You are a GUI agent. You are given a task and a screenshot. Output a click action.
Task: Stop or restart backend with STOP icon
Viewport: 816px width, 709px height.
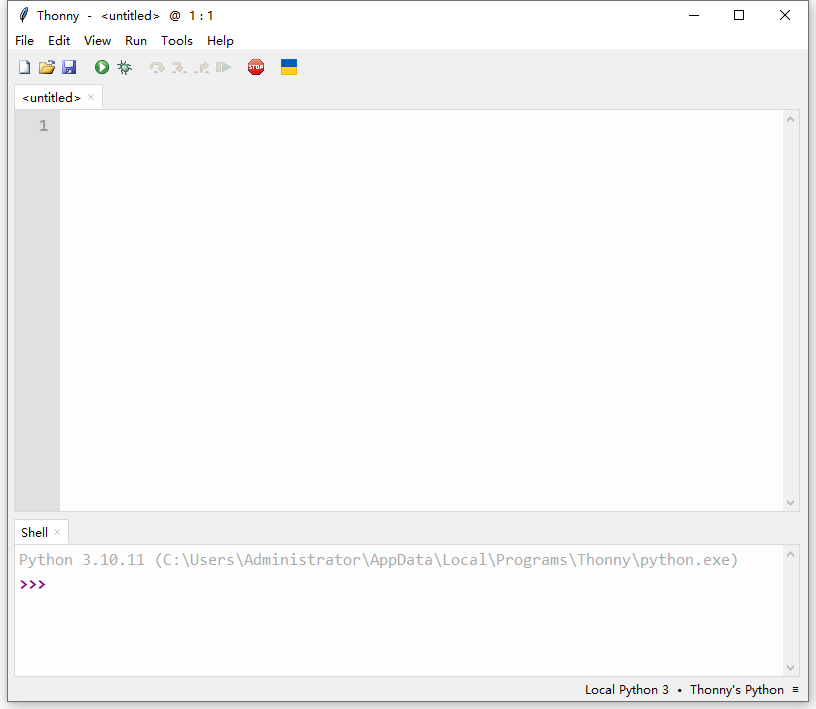click(x=256, y=67)
